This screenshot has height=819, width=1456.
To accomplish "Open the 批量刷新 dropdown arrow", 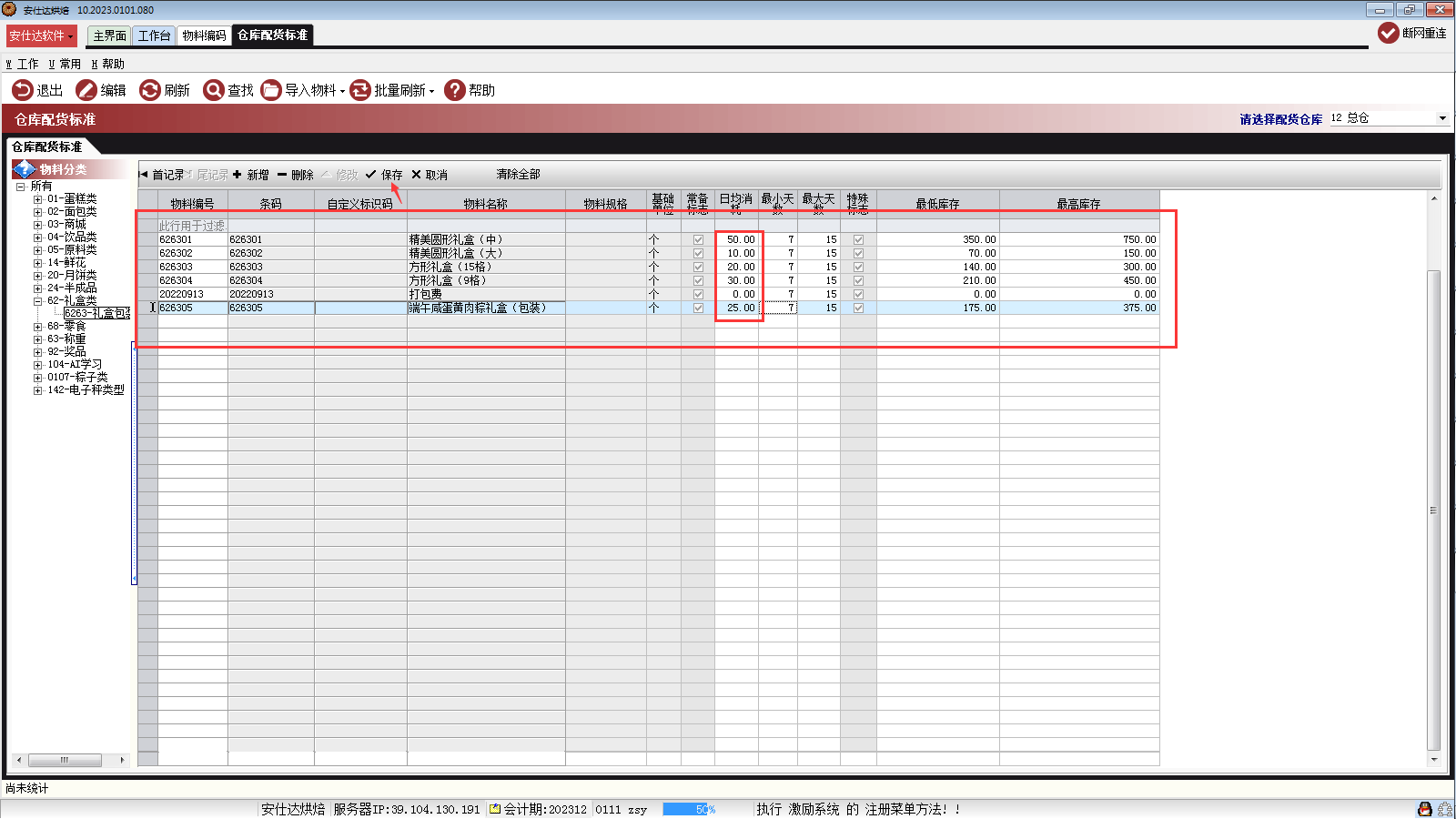I will tap(431, 91).
